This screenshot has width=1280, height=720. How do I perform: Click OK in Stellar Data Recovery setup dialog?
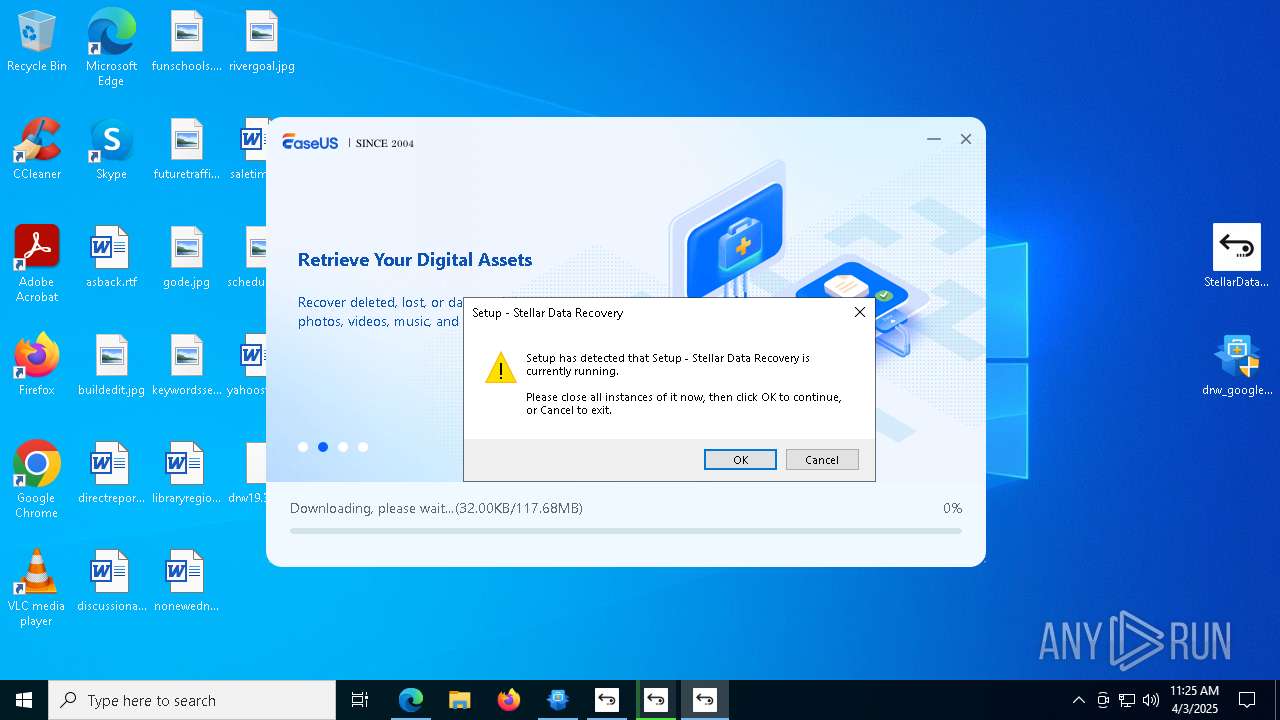[740, 460]
